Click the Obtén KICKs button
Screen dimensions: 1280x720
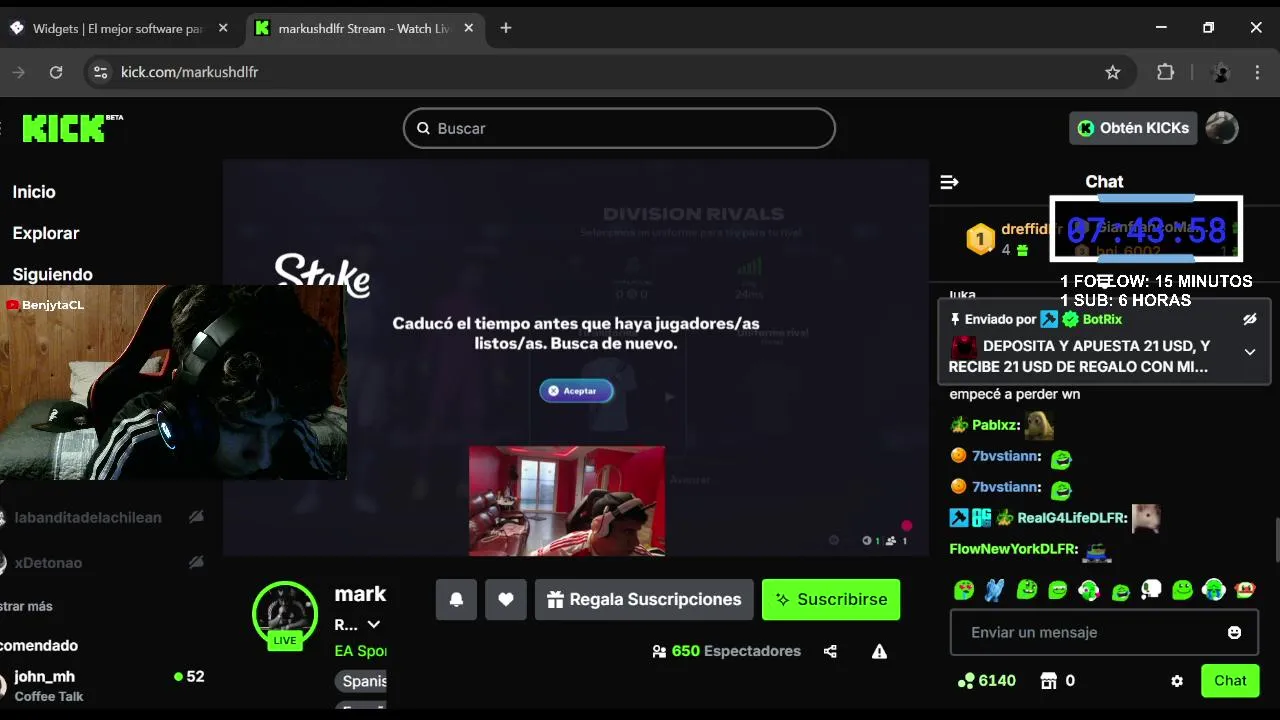(1133, 128)
